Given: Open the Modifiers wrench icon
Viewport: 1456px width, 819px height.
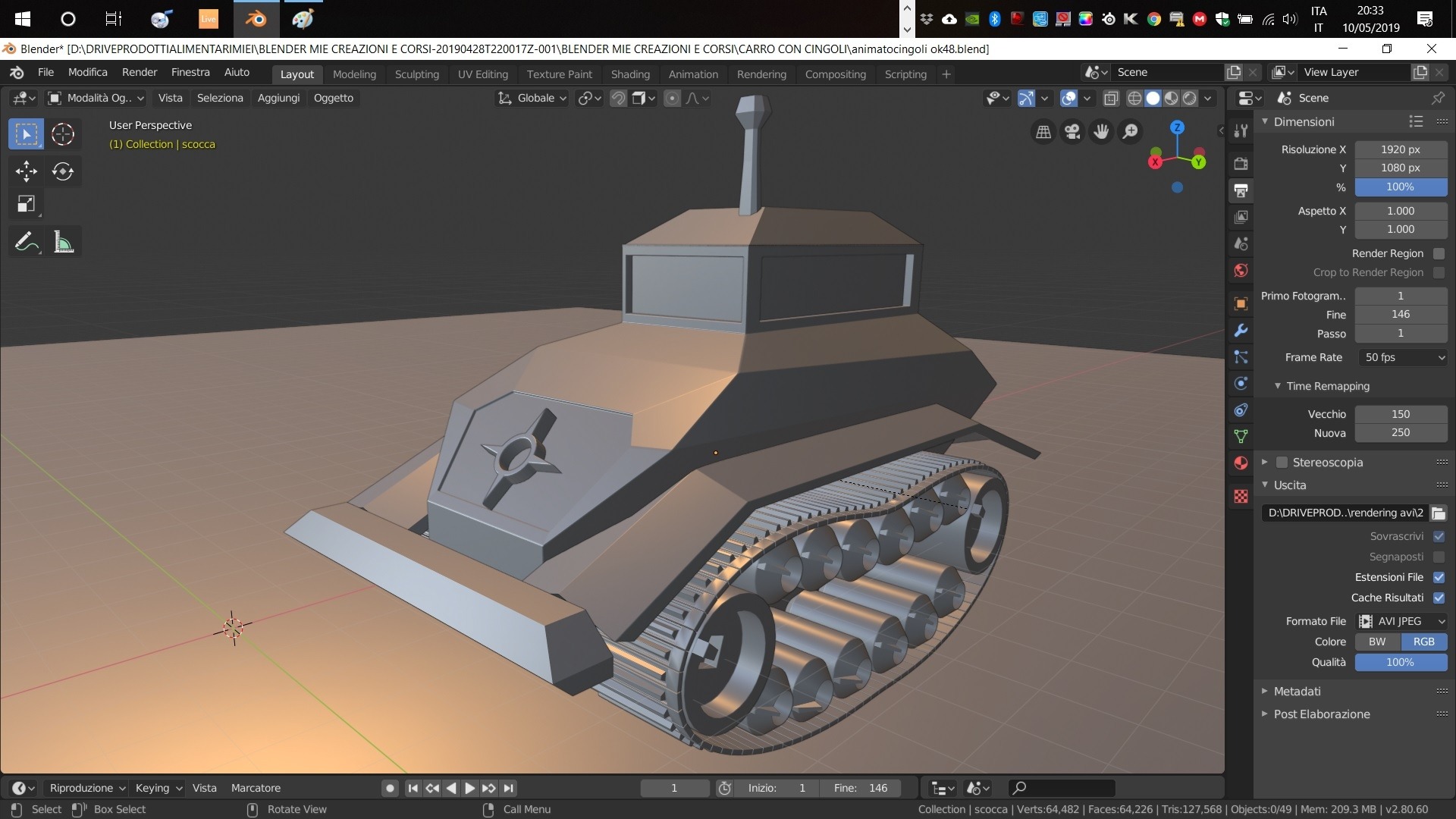Looking at the screenshot, I should (1241, 330).
